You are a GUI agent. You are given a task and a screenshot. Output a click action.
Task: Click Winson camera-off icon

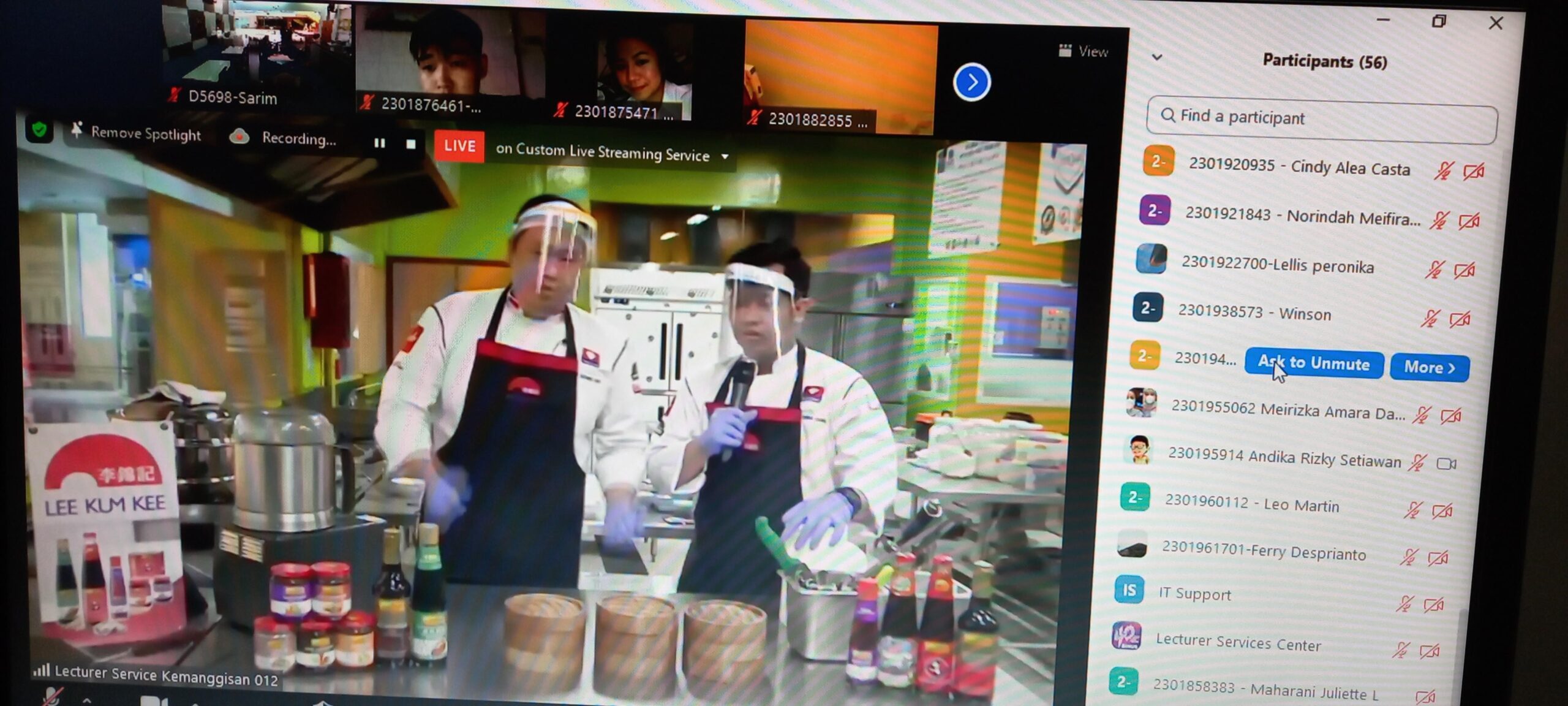(x=1460, y=319)
